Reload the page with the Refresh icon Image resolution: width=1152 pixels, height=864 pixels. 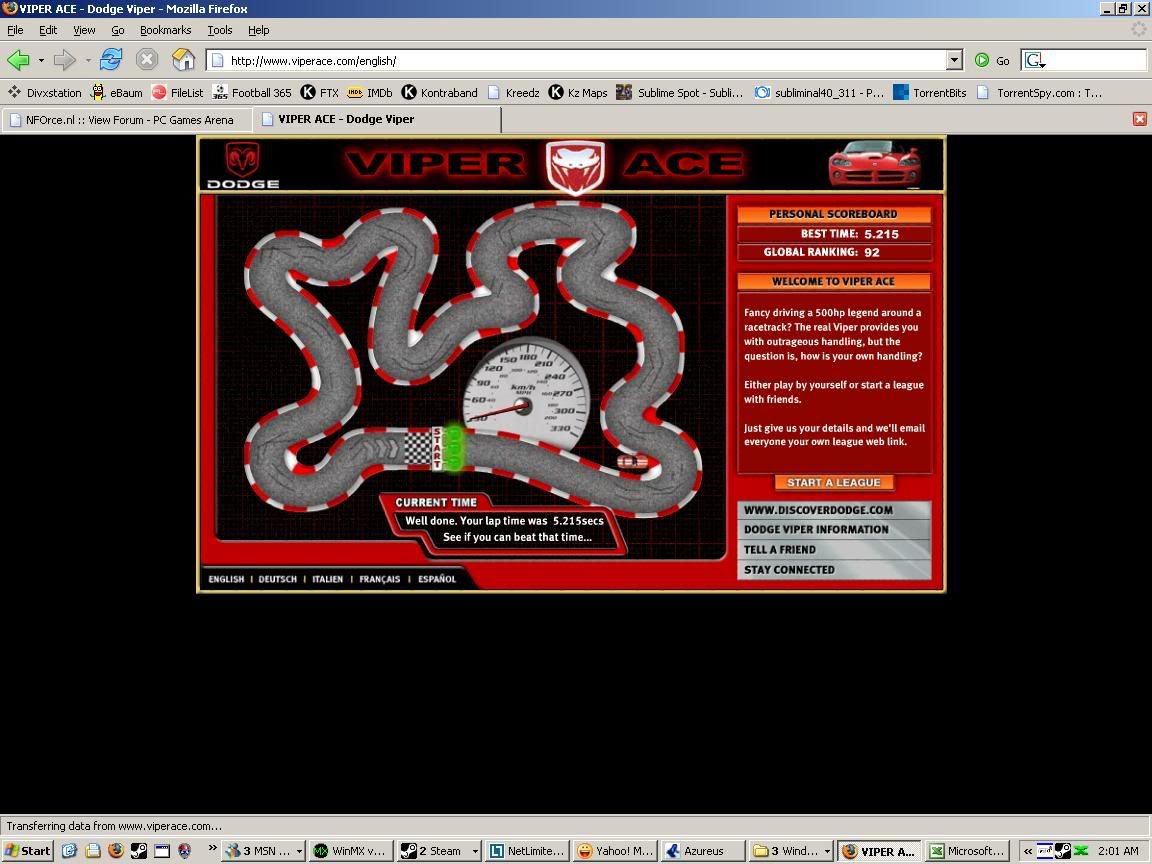pyautogui.click(x=111, y=60)
